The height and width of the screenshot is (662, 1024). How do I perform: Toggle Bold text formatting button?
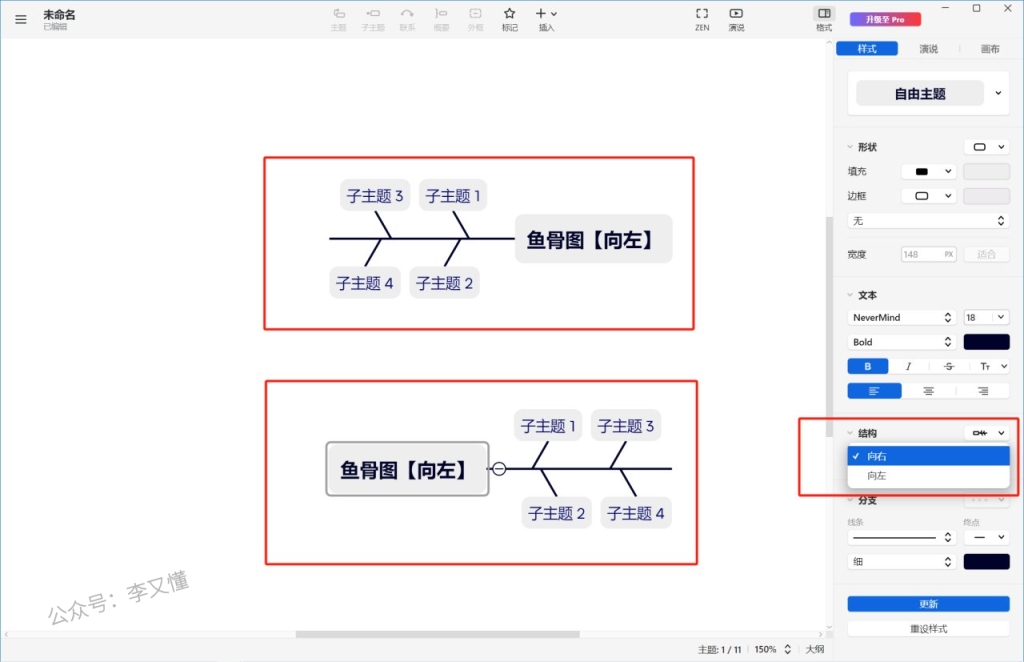point(867,367)
